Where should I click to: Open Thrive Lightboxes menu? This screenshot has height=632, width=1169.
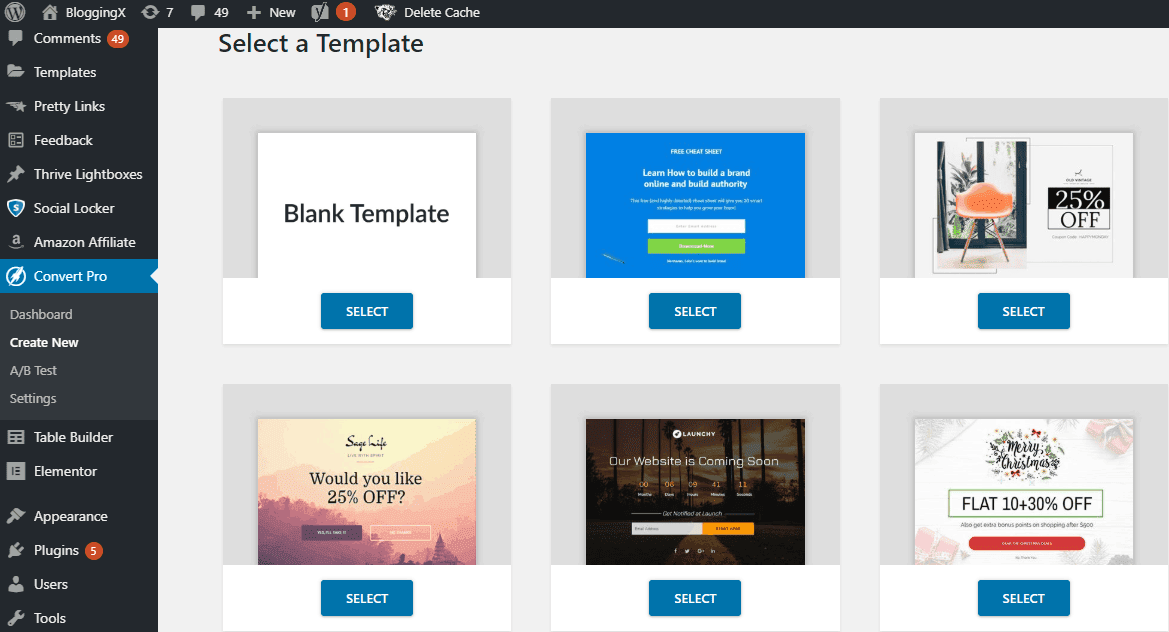[88, 174]
